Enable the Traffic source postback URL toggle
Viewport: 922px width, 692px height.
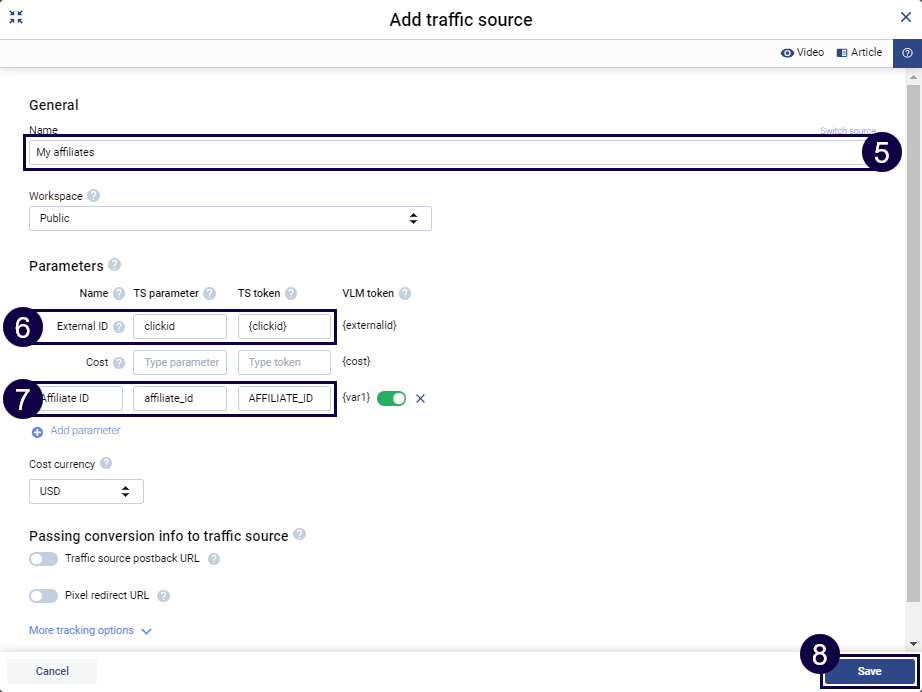(44, 559)
